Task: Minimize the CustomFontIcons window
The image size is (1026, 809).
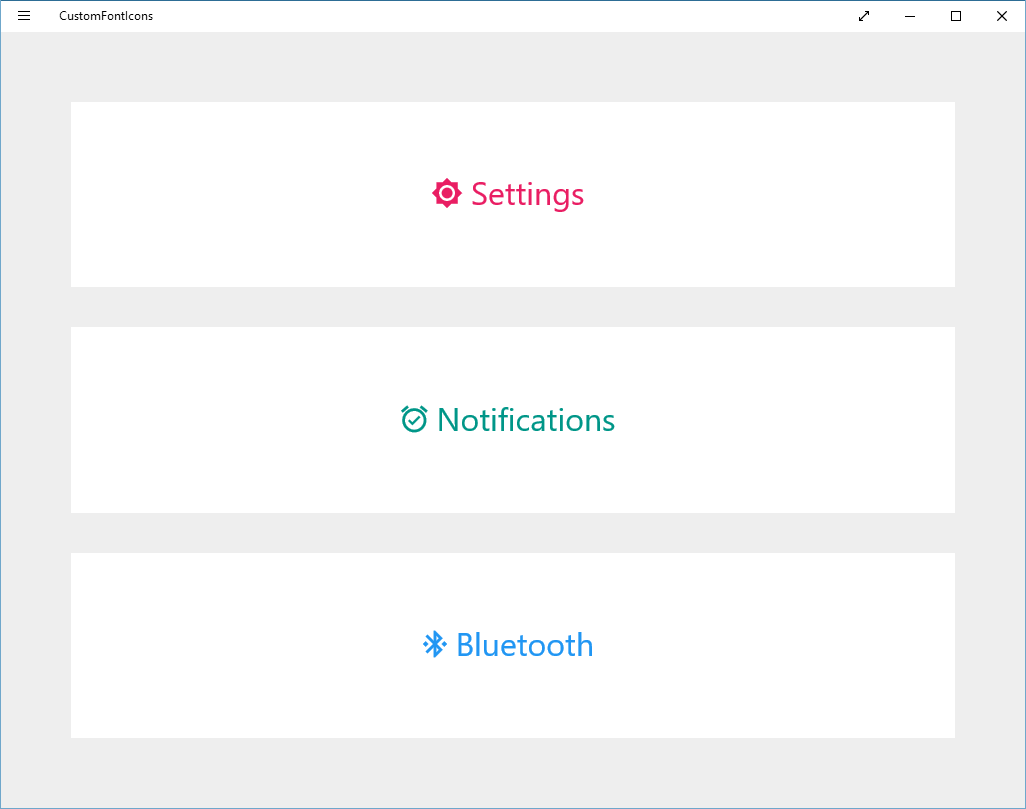Action: point(910,16)
